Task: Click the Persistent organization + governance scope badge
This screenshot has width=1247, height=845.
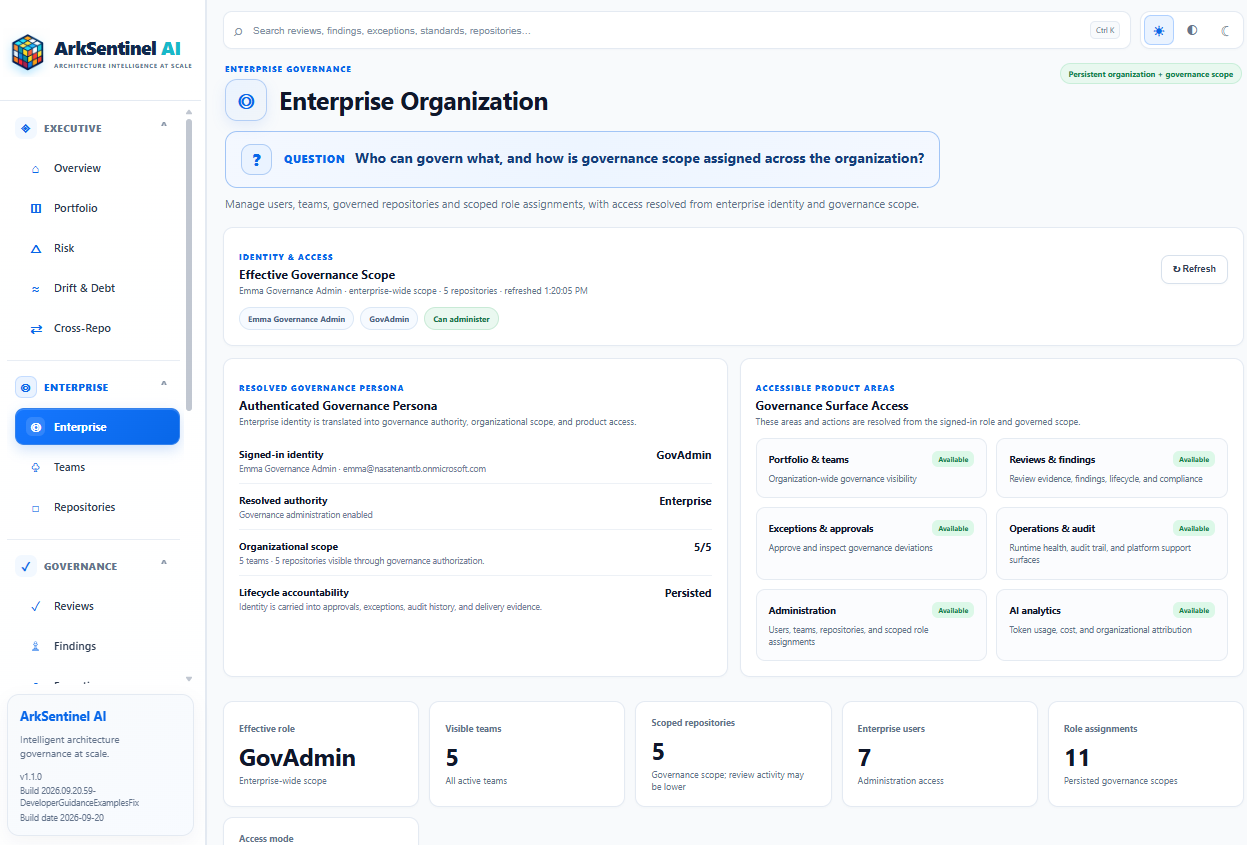Action: coord(1150,74)
